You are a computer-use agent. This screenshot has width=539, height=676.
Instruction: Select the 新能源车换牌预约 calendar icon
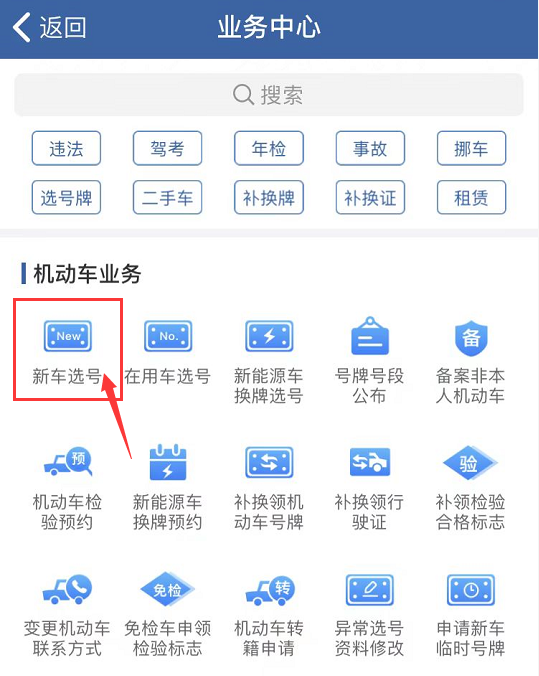tap(168, 462)
